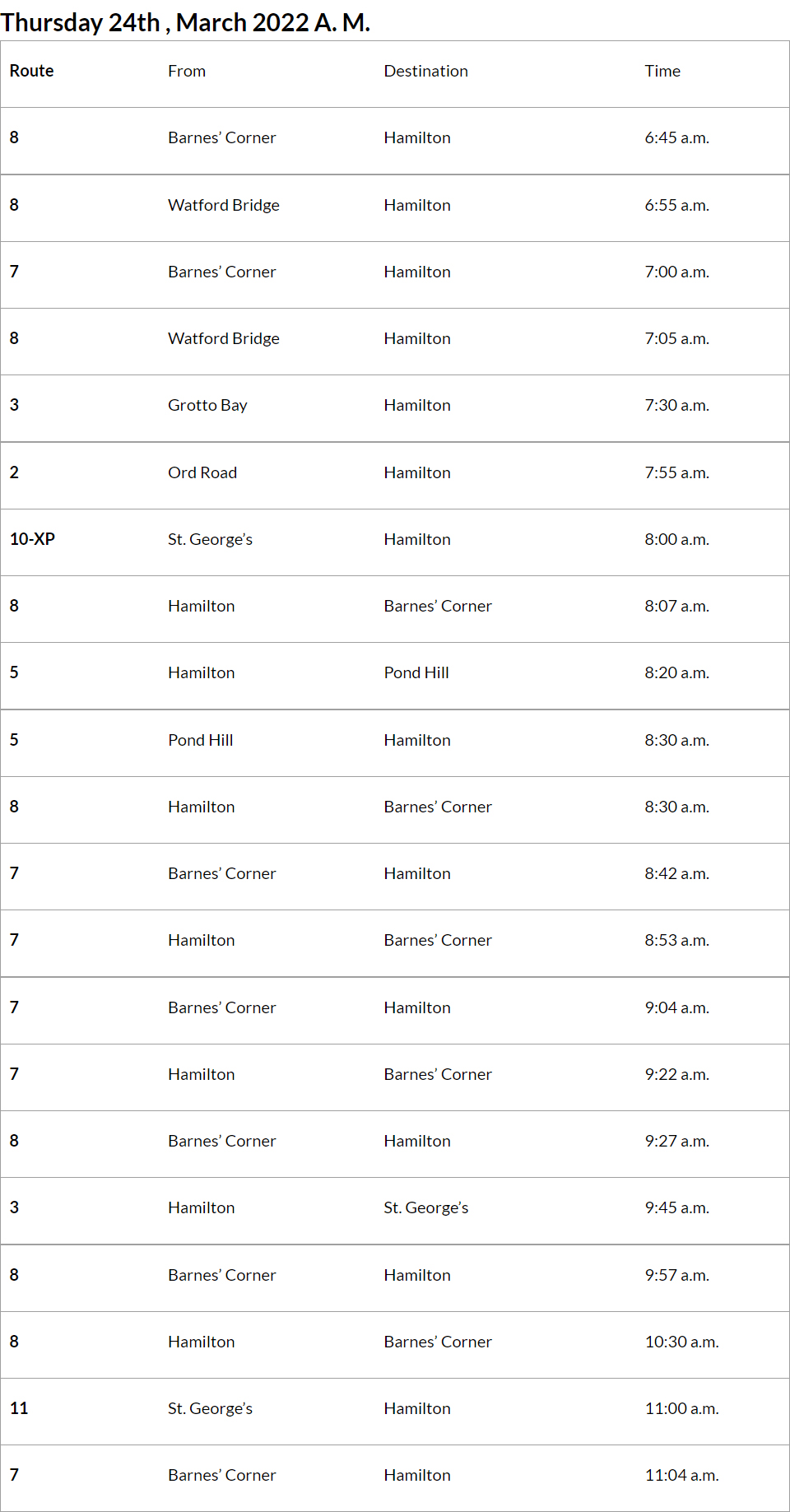Select the Grotto Bay origin cell
Viewport: 790px width, 1512px height.
coord(207,406)
